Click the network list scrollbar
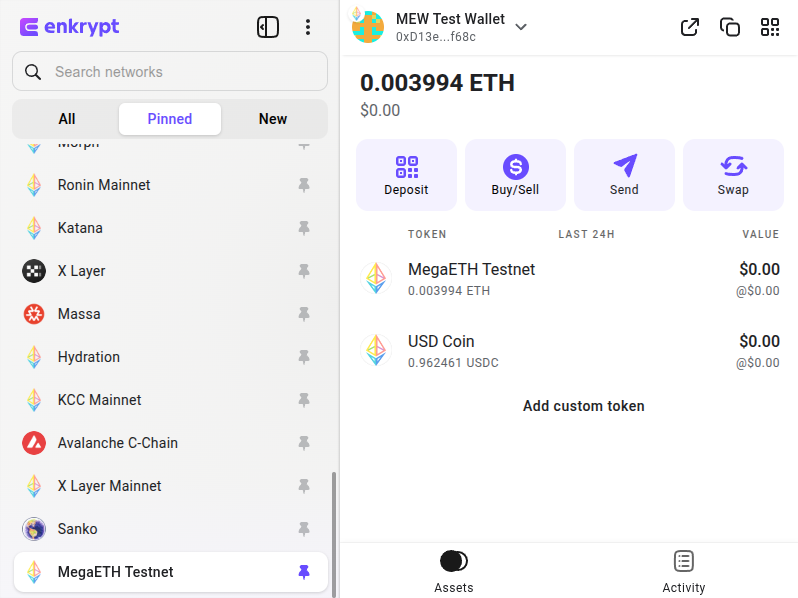 point(334,534)
